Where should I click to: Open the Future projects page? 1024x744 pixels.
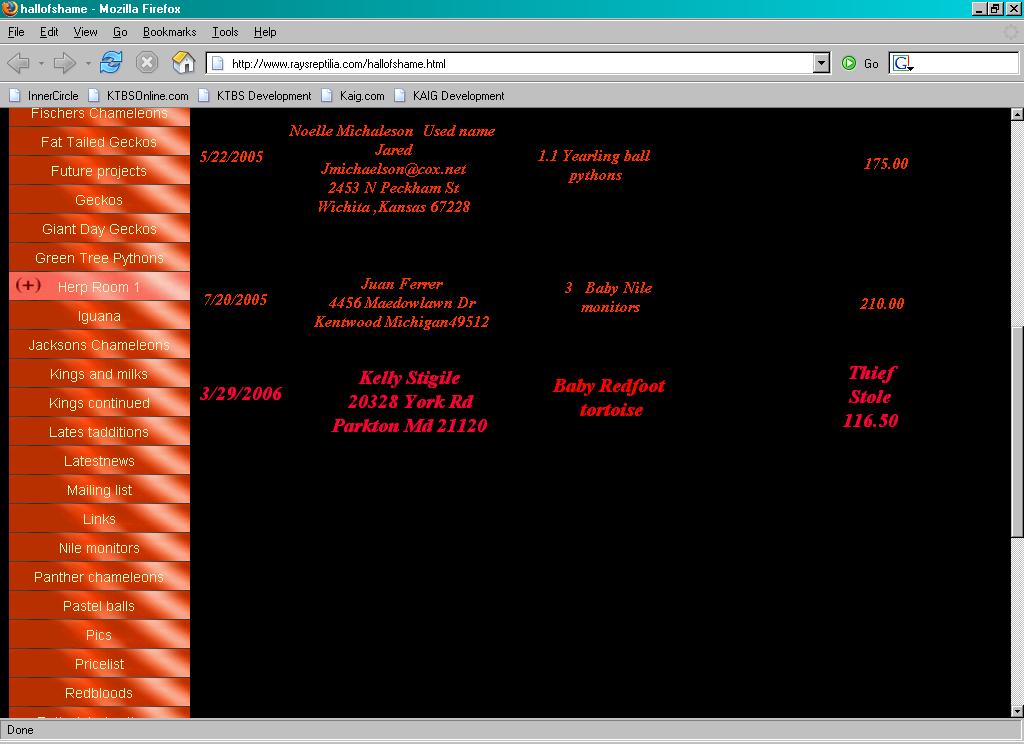click(99, 171)
